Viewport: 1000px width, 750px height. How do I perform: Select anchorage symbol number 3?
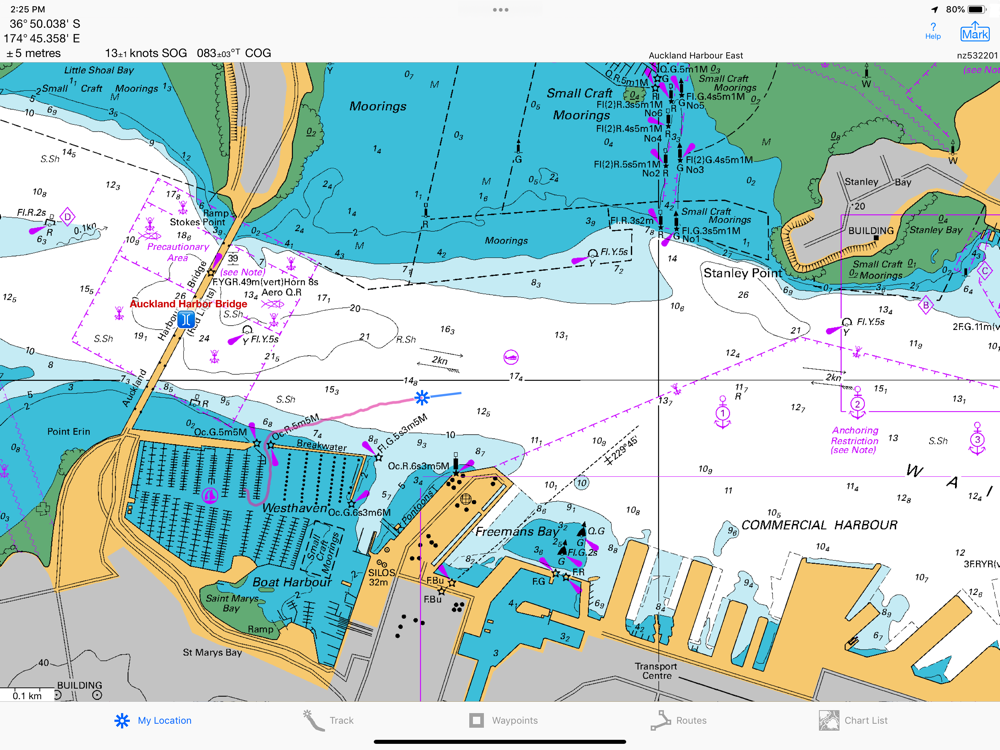coord(977,439)
